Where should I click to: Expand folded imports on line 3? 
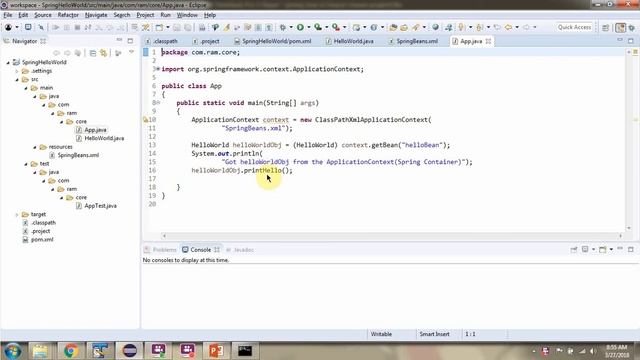[158, 69]
